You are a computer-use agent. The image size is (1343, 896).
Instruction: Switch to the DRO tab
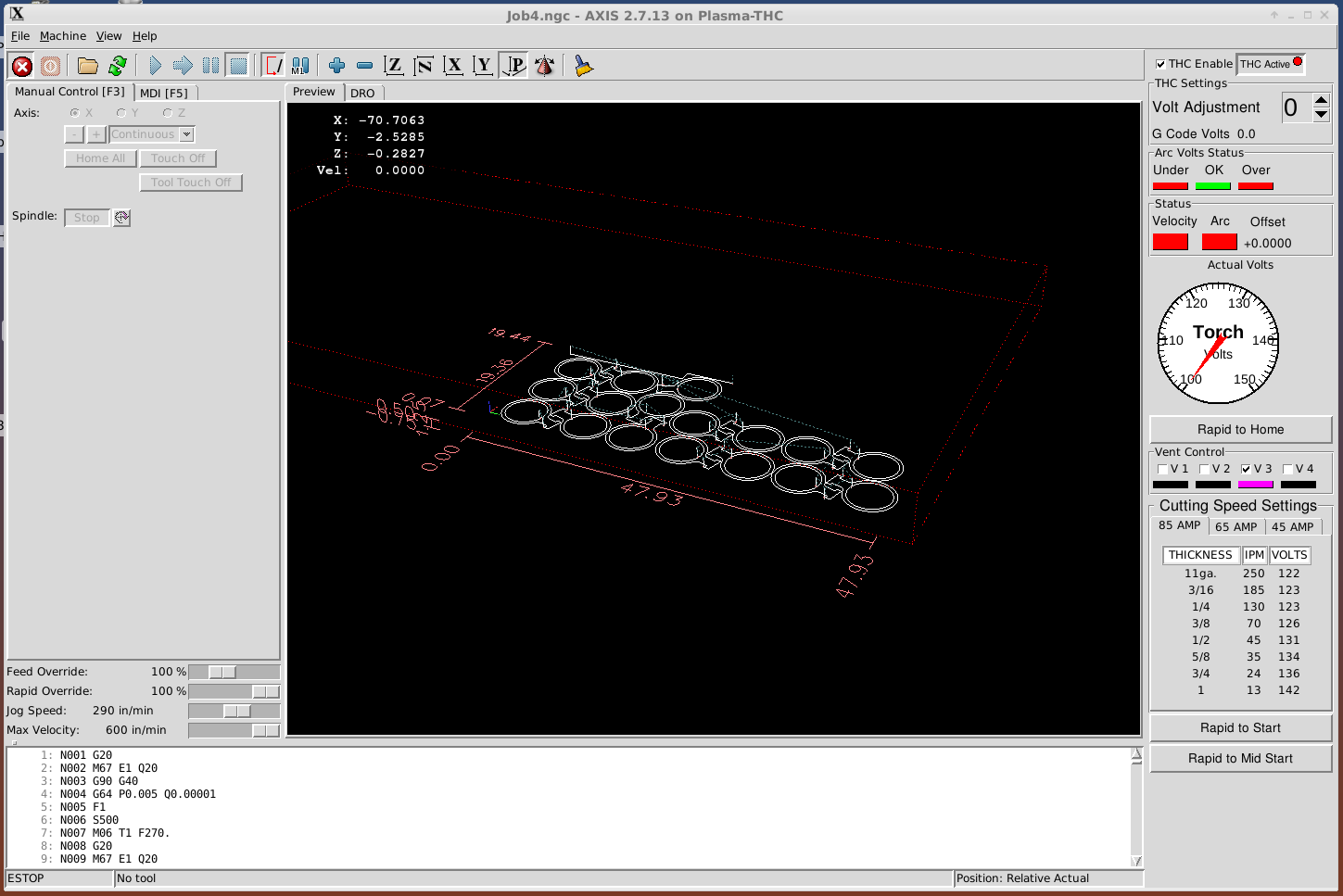pos(362,93)
